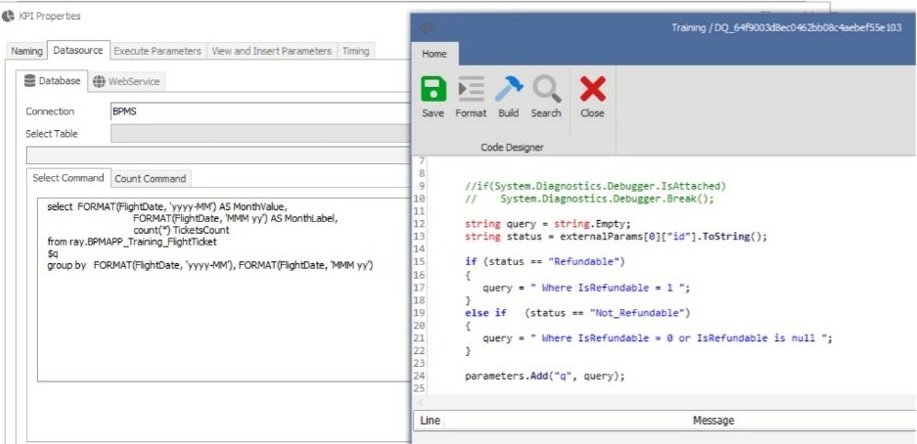Click the 'else if' Not_Refundable line
The image size is (917, 444).
tap(578, 313)
